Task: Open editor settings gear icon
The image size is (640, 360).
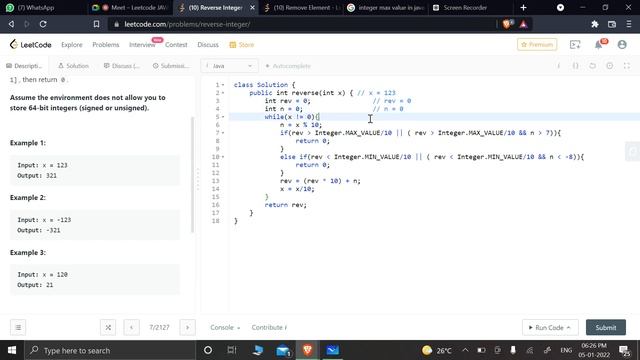Action: pos(609,66)
